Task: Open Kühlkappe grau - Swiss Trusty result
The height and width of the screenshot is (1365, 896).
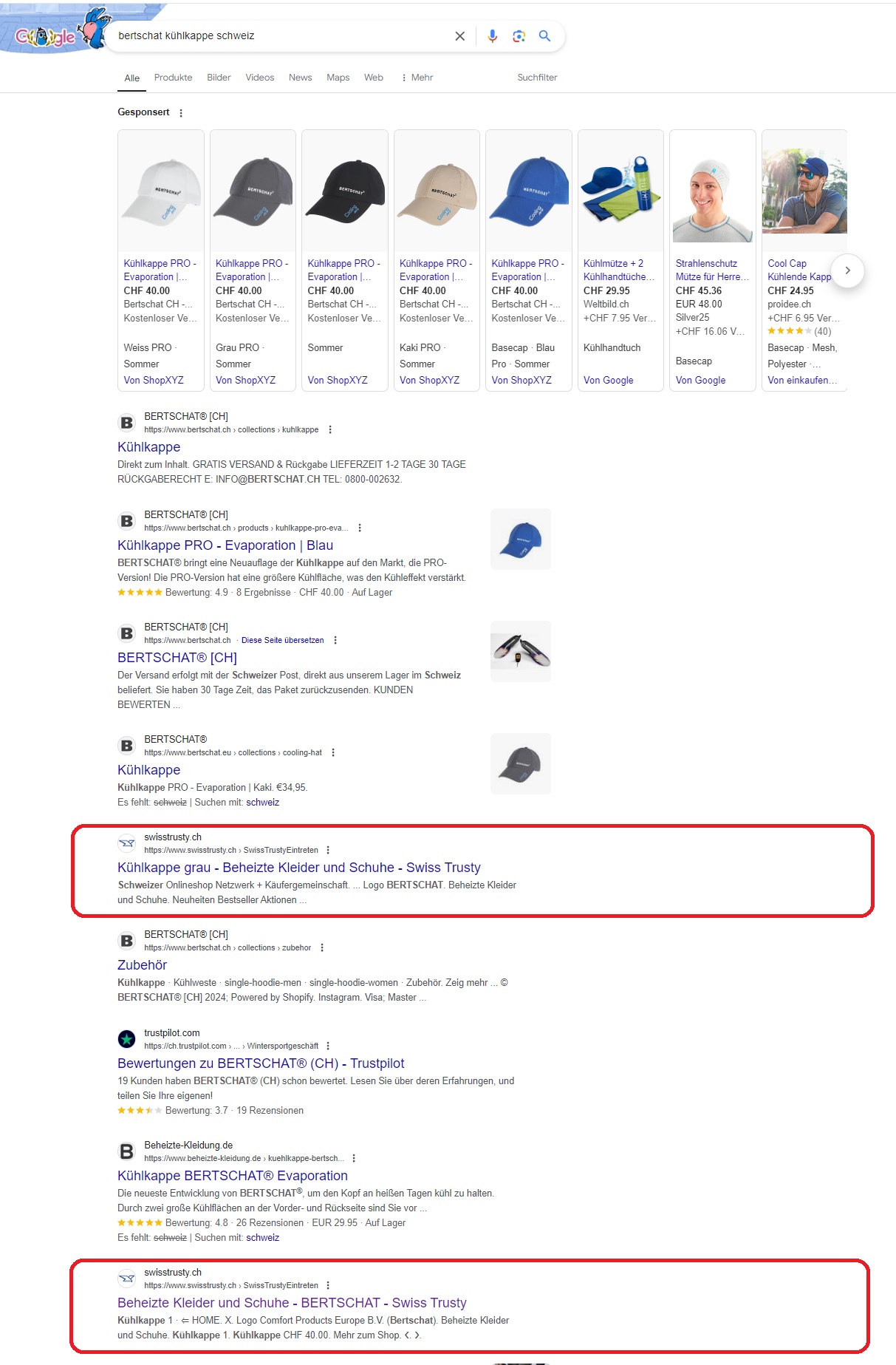Action: point(299,868)
